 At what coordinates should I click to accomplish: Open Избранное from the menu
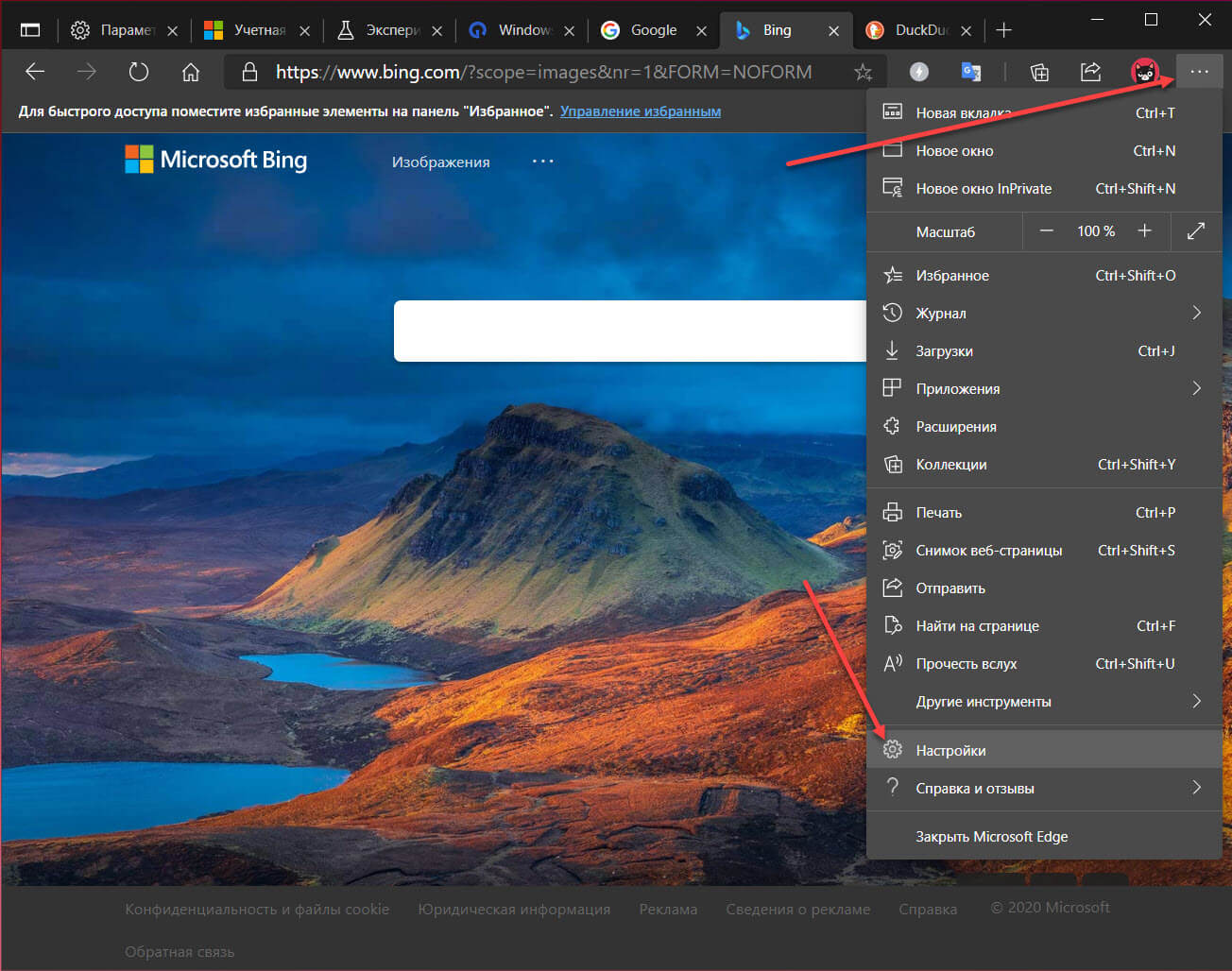click(x=1044, y=275)
